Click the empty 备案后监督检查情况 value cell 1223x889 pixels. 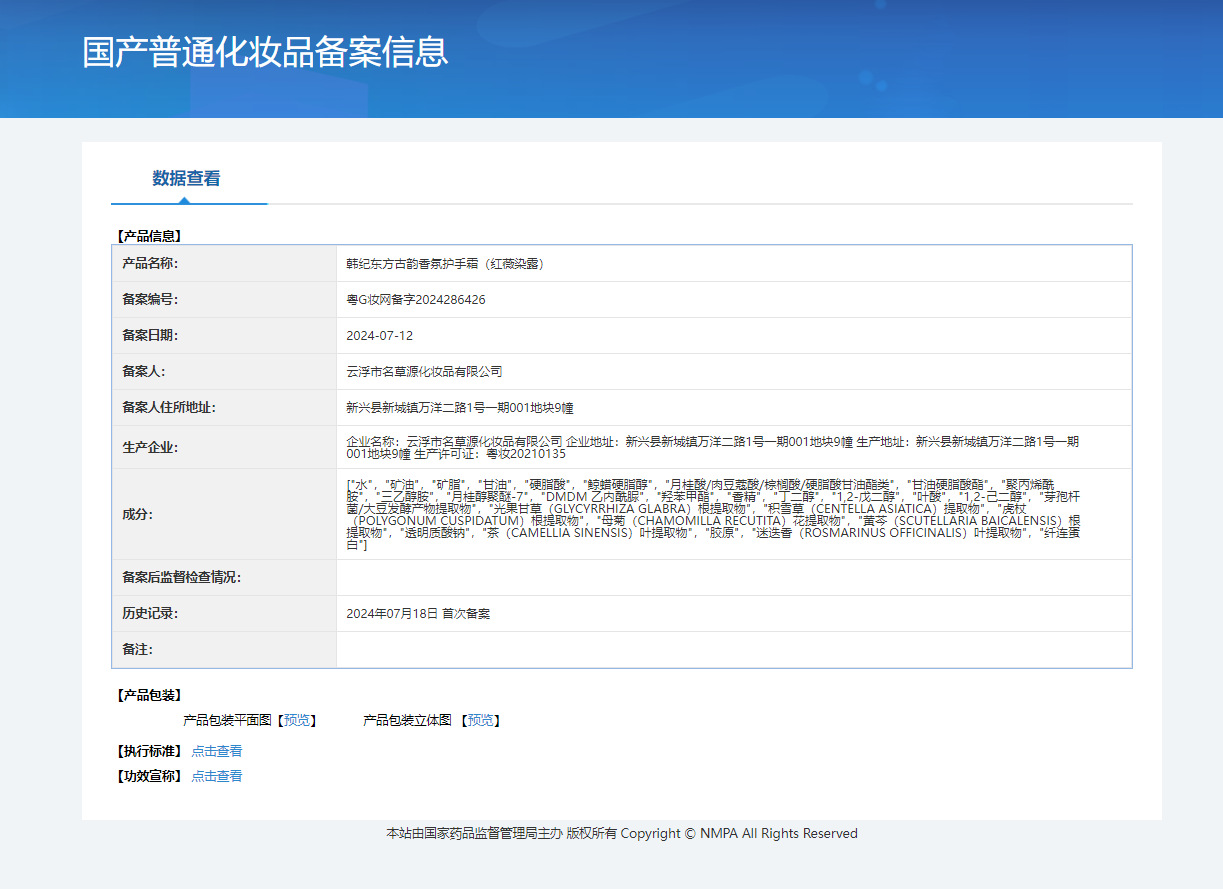(x=733, y=578)
